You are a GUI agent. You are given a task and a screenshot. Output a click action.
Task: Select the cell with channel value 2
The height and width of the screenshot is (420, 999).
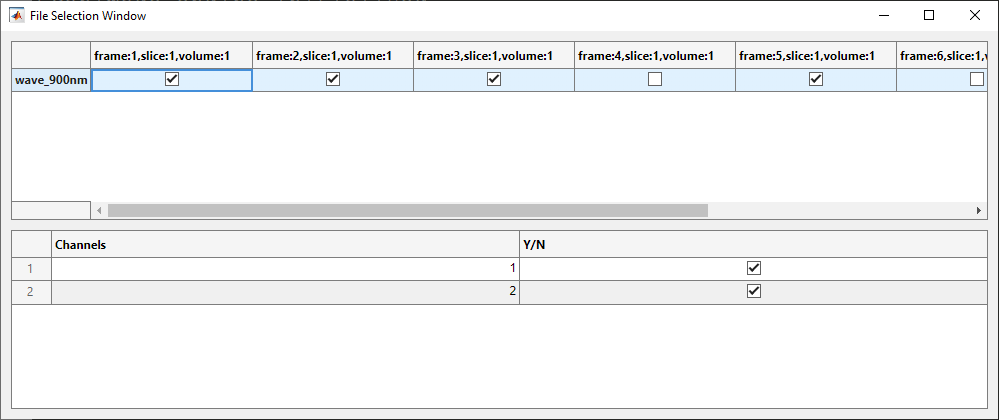[285, 291]
